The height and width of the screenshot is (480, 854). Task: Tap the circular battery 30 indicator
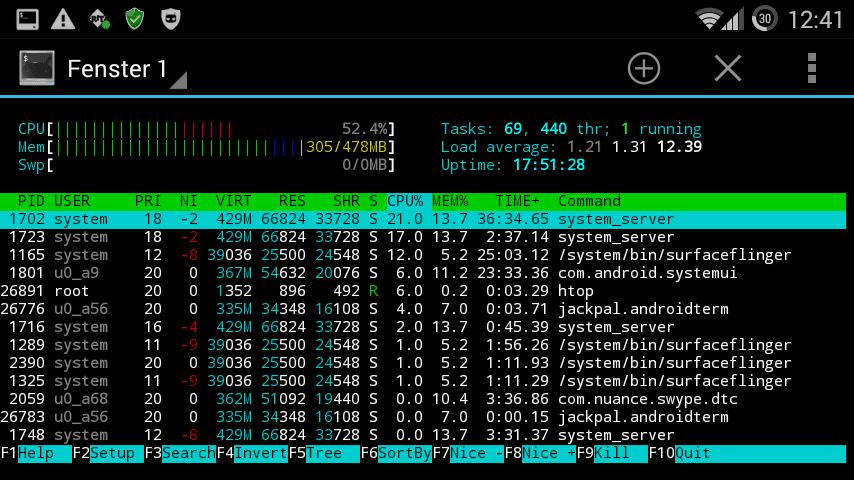[x=764, y=20]
